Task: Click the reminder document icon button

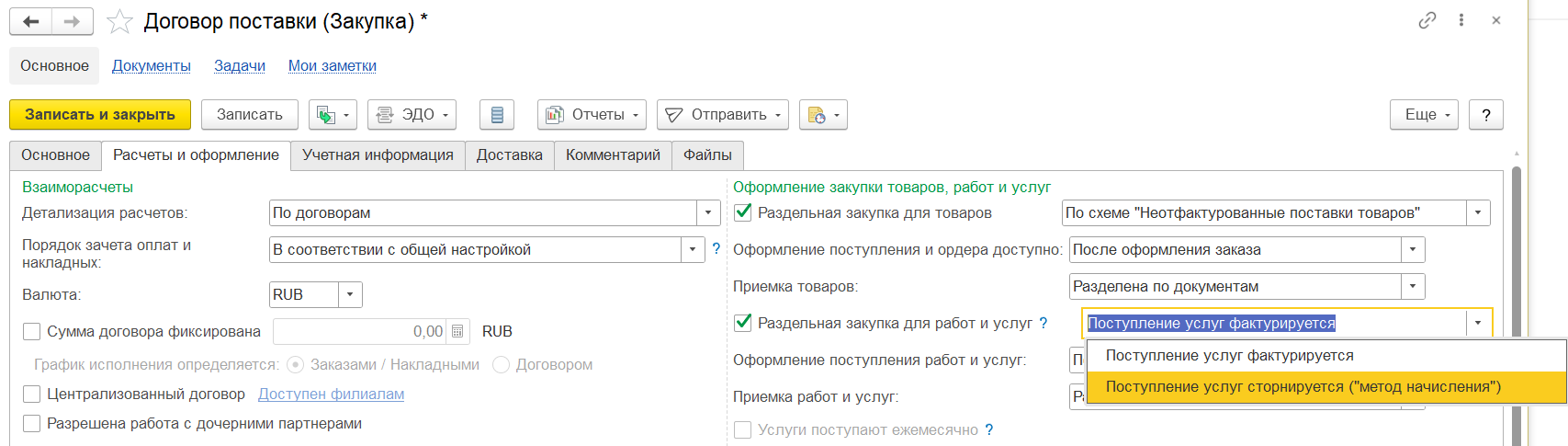Action: 822,115
